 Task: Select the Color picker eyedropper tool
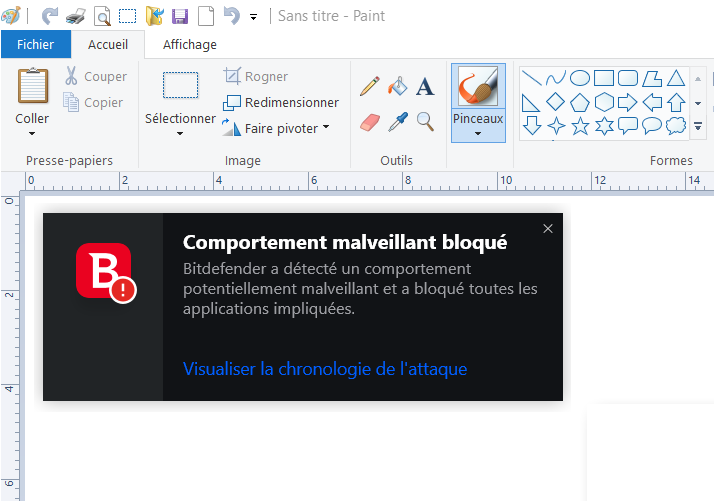coord(398,122)
